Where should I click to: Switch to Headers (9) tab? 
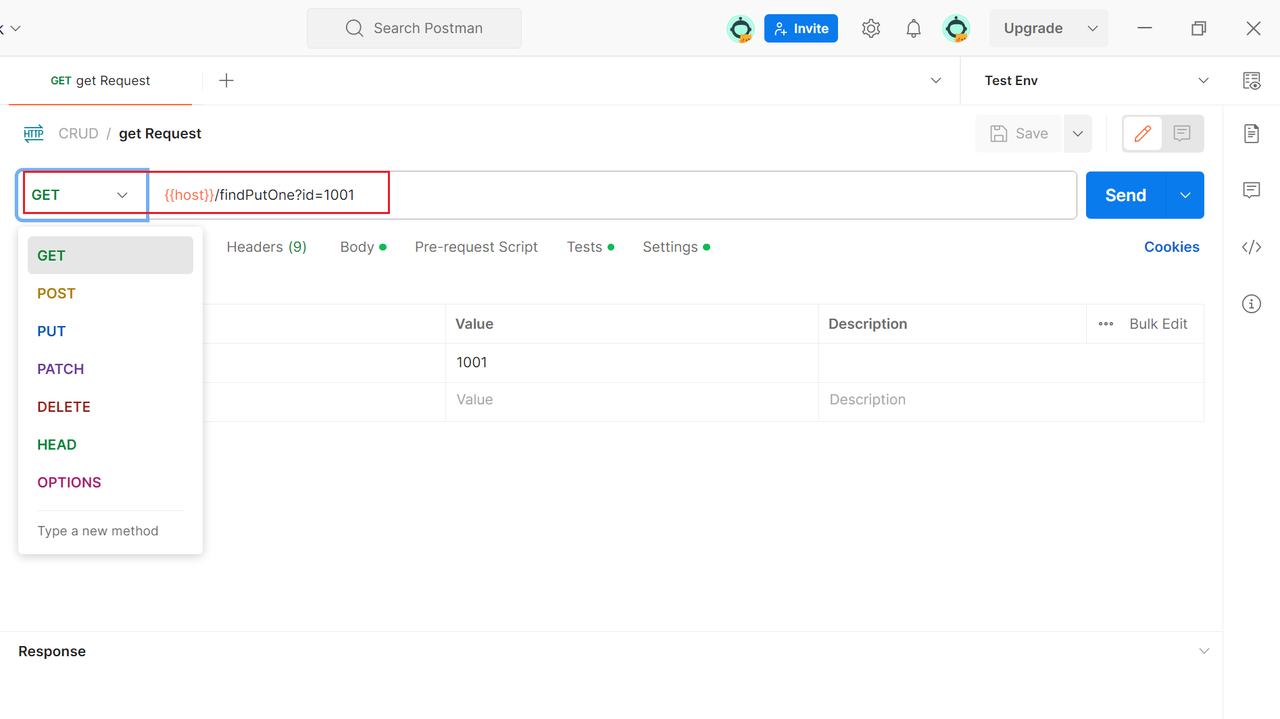click(x=266, y=247)
